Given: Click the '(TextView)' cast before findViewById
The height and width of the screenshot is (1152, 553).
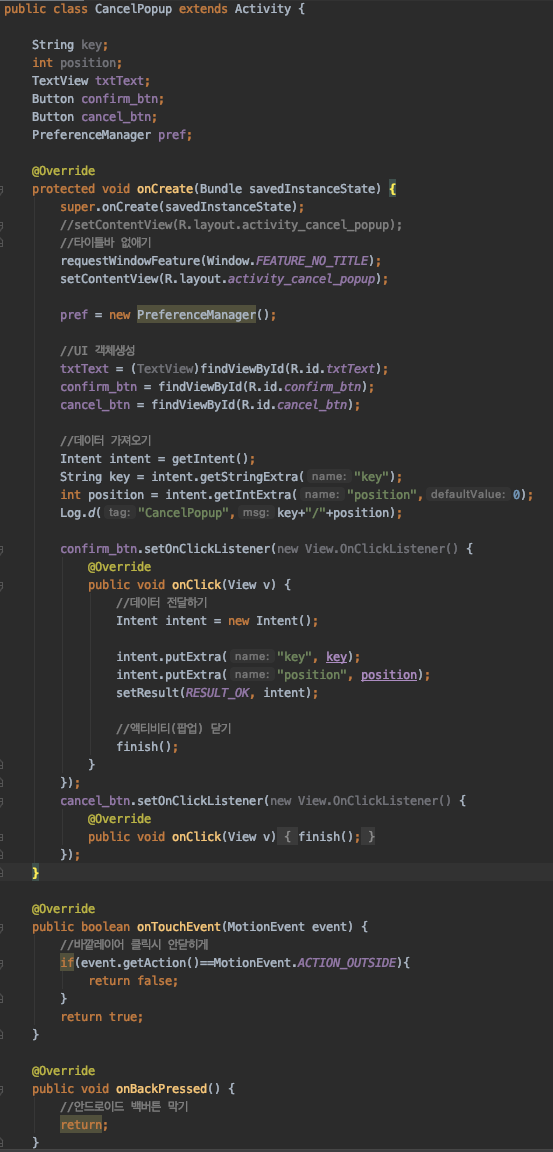Looking at the screenshot, I should [x=166, y=369].
